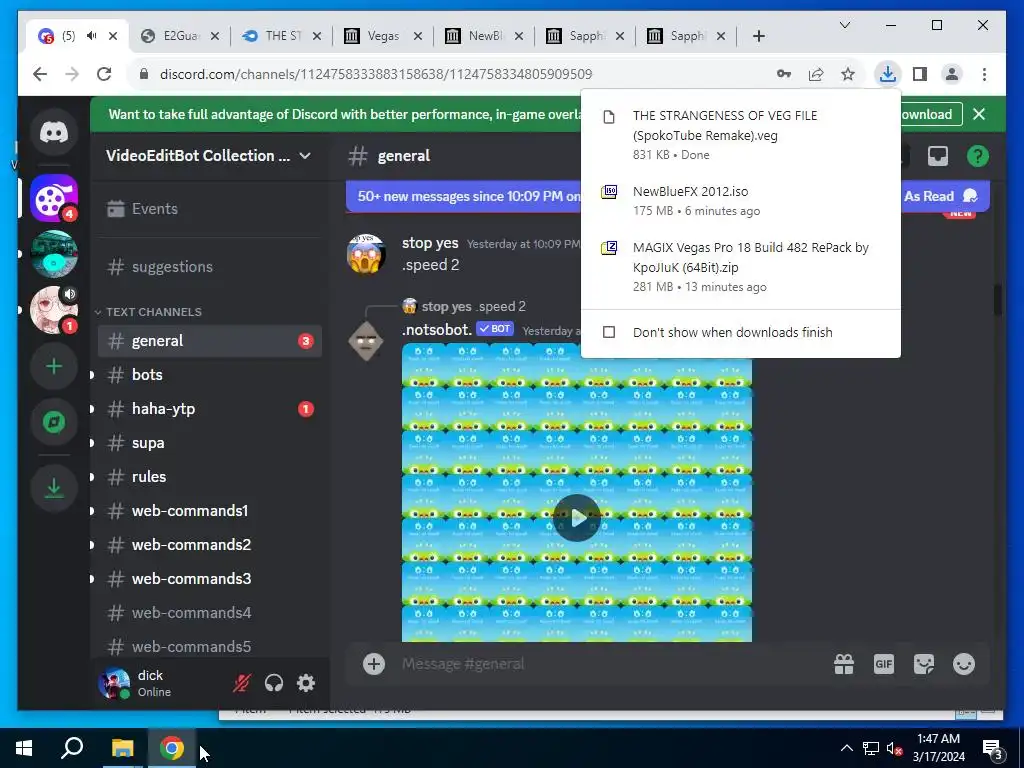Image resolution: width=1024 pixels, height=768 pixels.
Task: Open File Explorer from taskbar
Action: (x=122, y=748)
